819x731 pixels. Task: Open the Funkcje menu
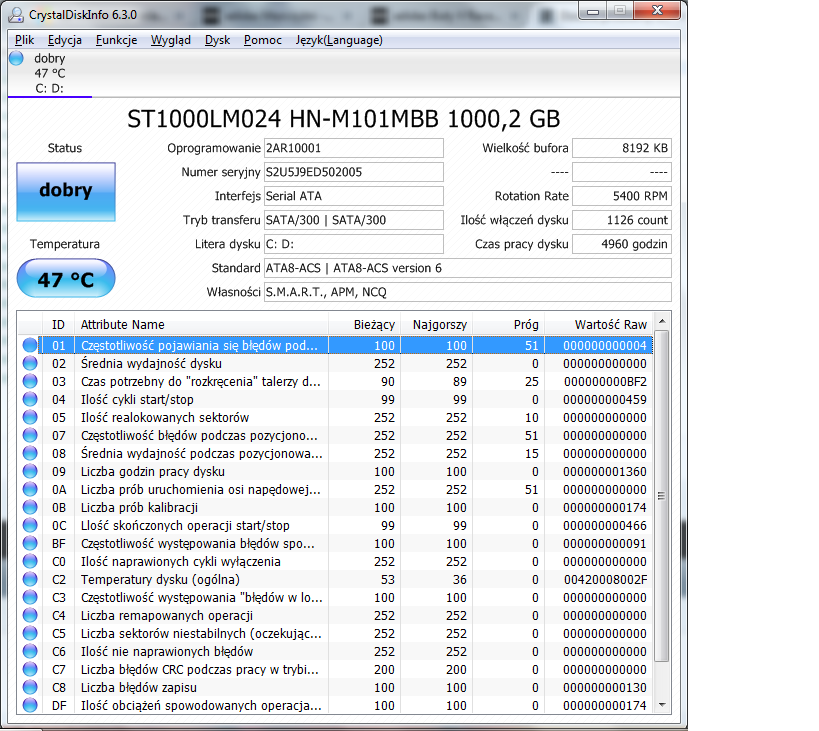tap(116, 40)
